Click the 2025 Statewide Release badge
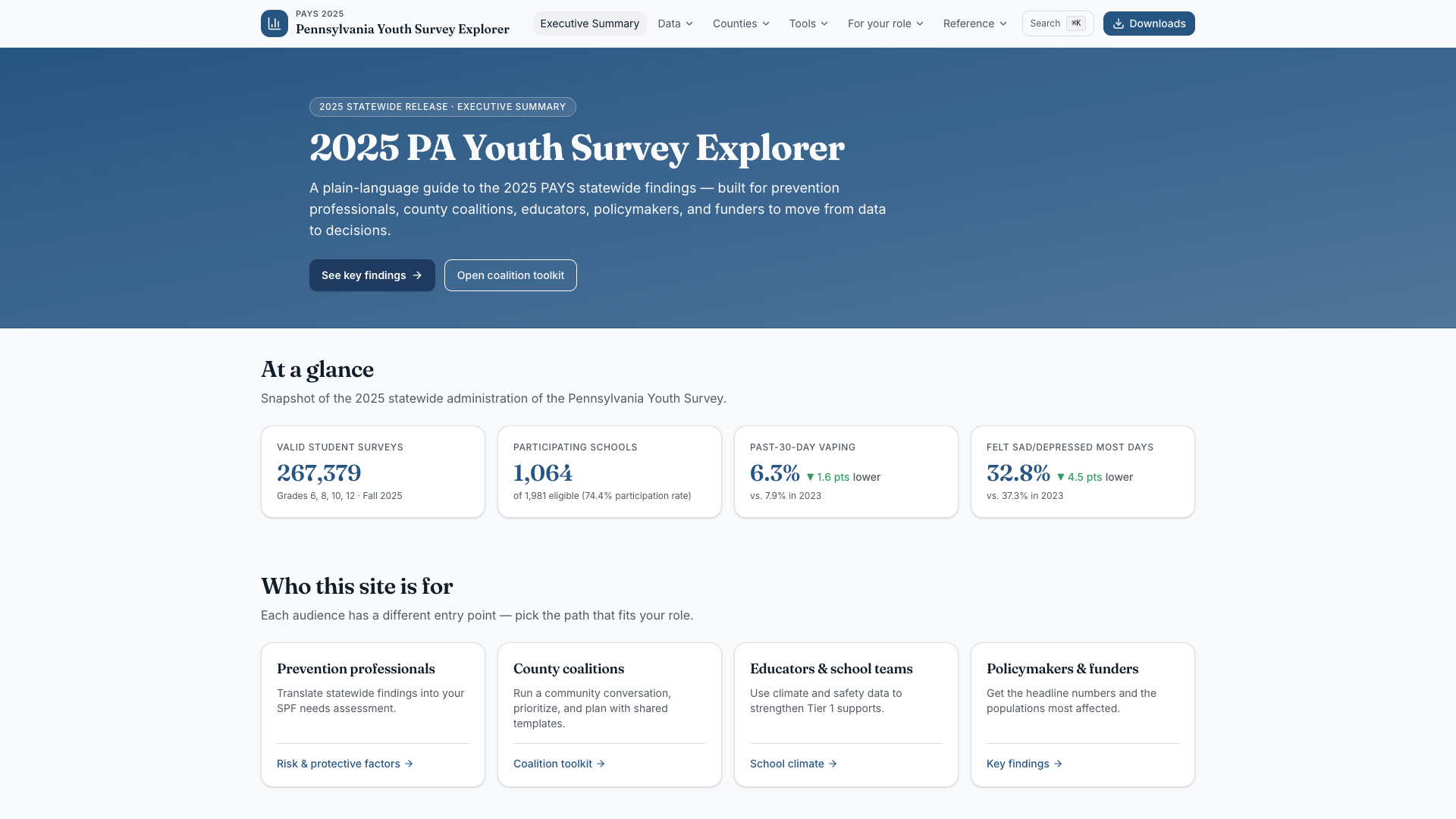The height and width of the screenshot is (819, 1456). pos(443,107)
